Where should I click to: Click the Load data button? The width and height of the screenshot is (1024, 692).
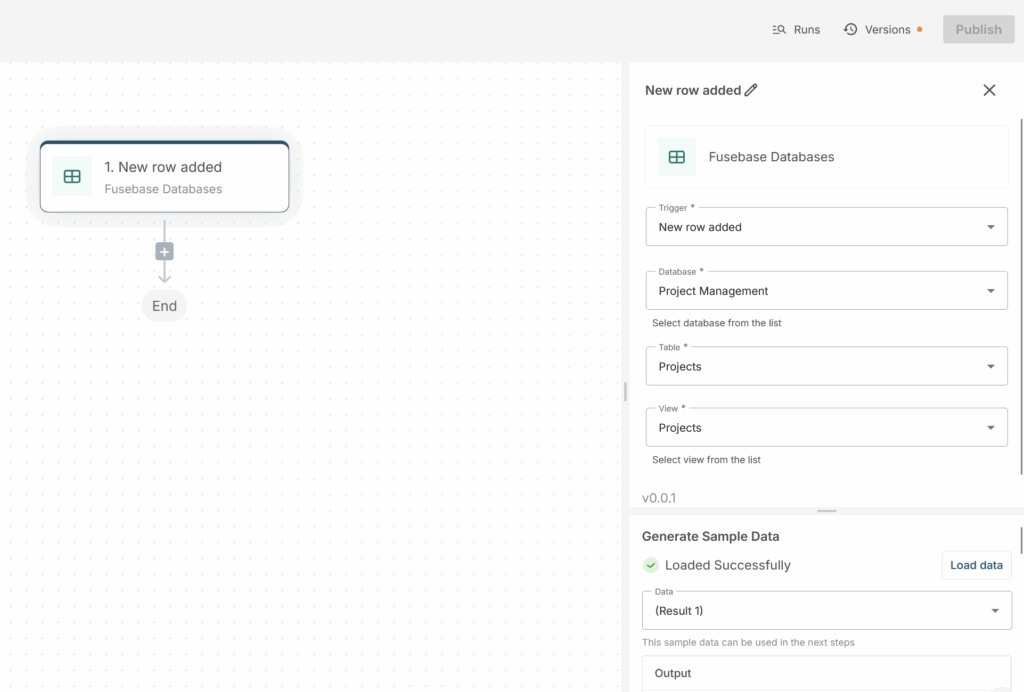pos(976,565)
